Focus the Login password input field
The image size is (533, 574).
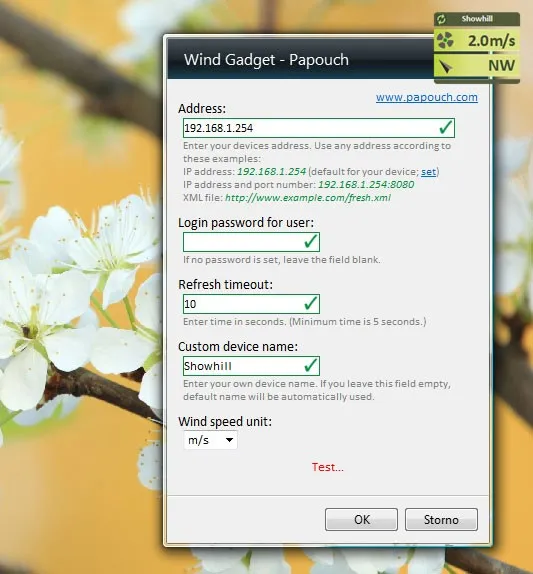251,242
